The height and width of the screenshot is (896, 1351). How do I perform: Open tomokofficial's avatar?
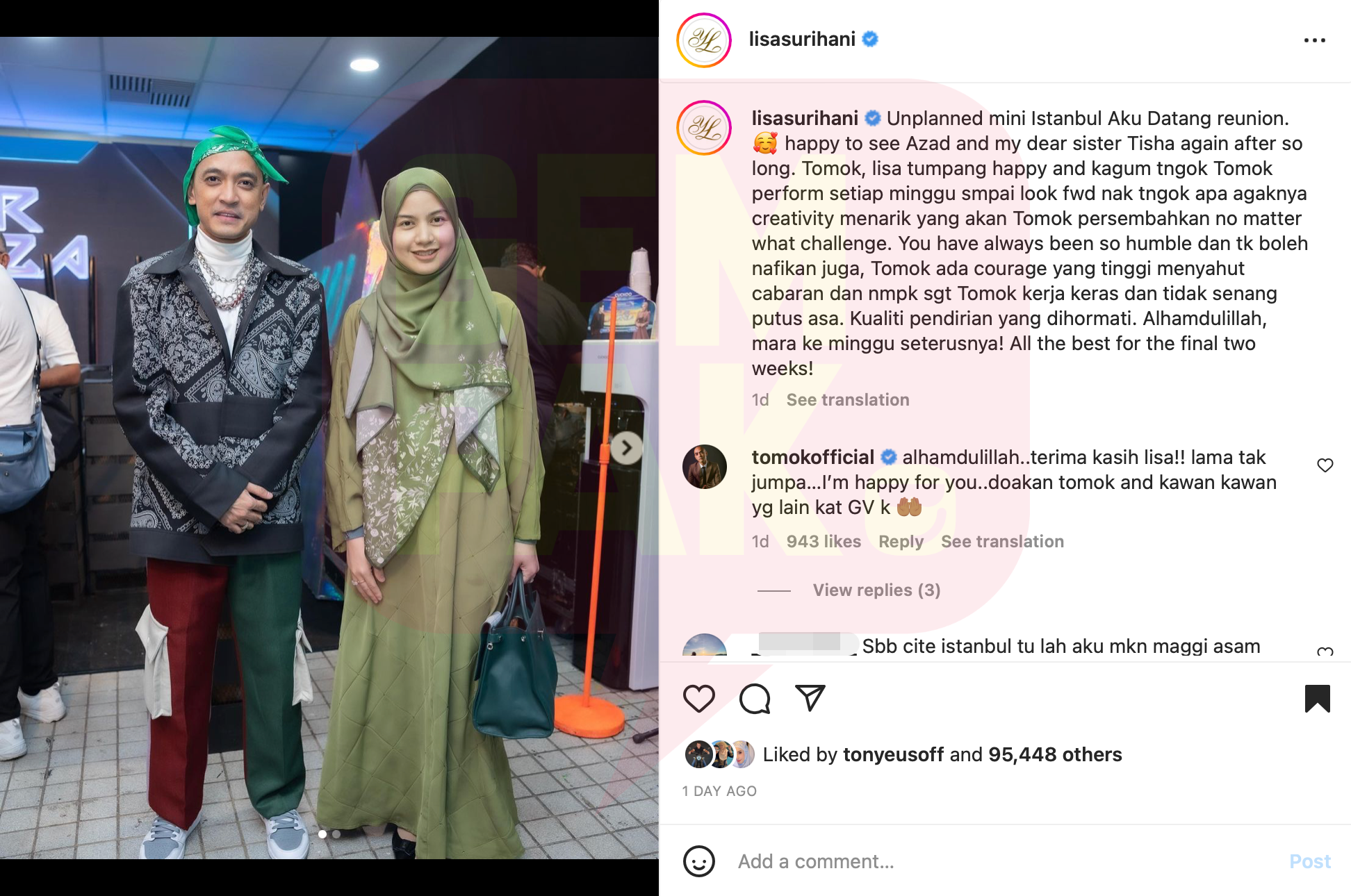click(x=704, y=467)
